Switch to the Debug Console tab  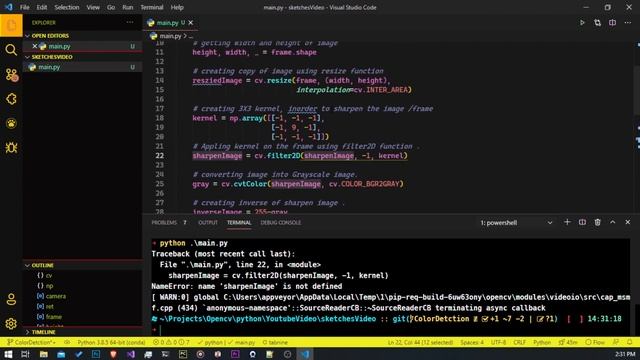(281, 222)
